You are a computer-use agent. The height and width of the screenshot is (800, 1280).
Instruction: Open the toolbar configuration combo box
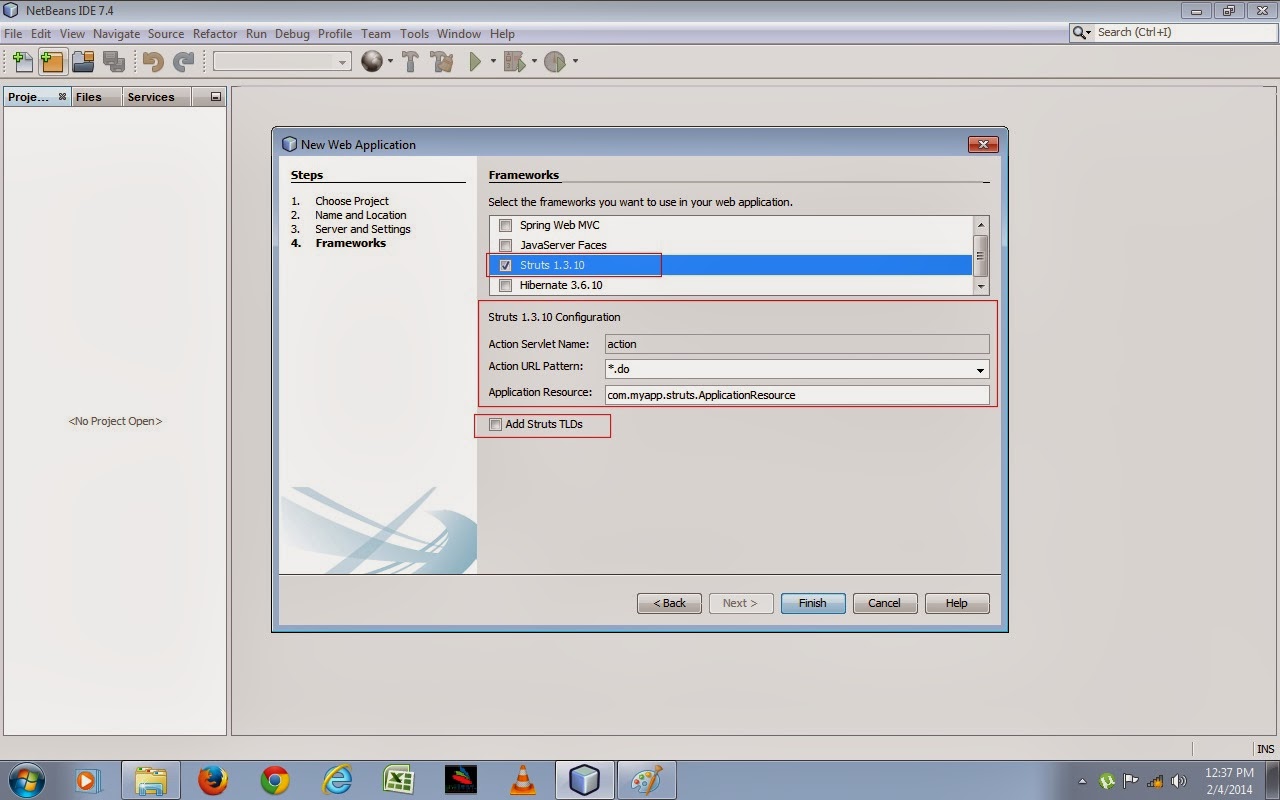click(282, 62)
